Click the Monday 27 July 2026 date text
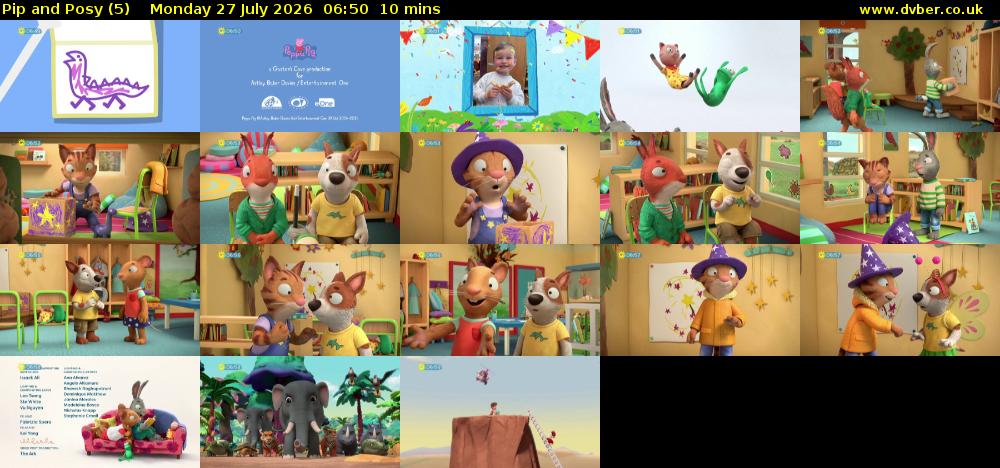This screenshot has height=468, width=1000. tap(231, 10)
